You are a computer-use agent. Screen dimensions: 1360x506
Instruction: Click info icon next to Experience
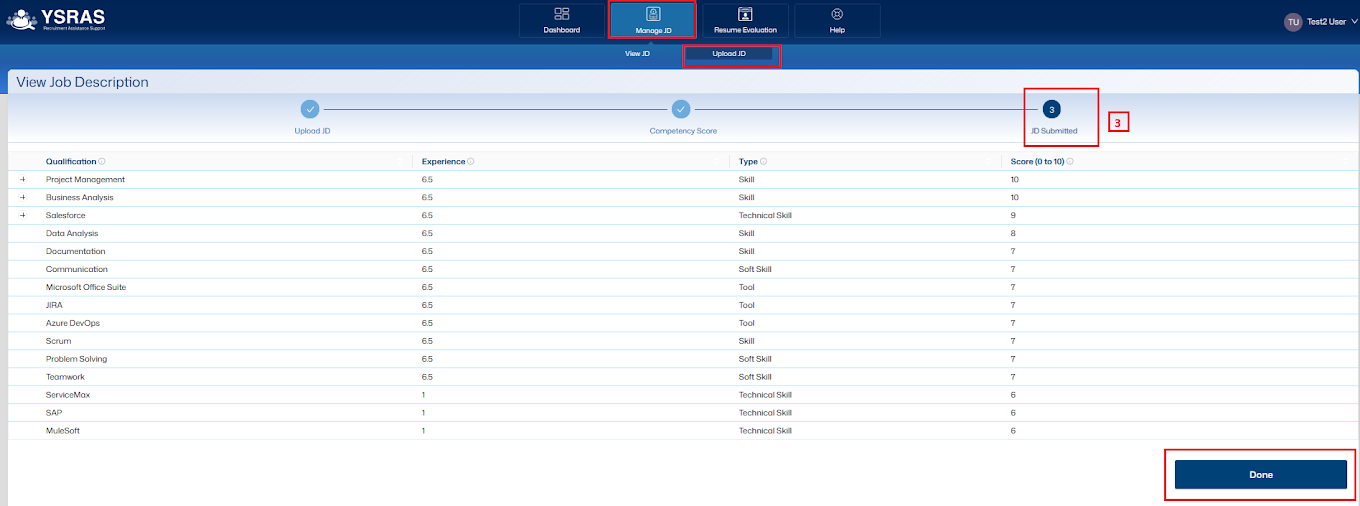[x=471, y=161]
